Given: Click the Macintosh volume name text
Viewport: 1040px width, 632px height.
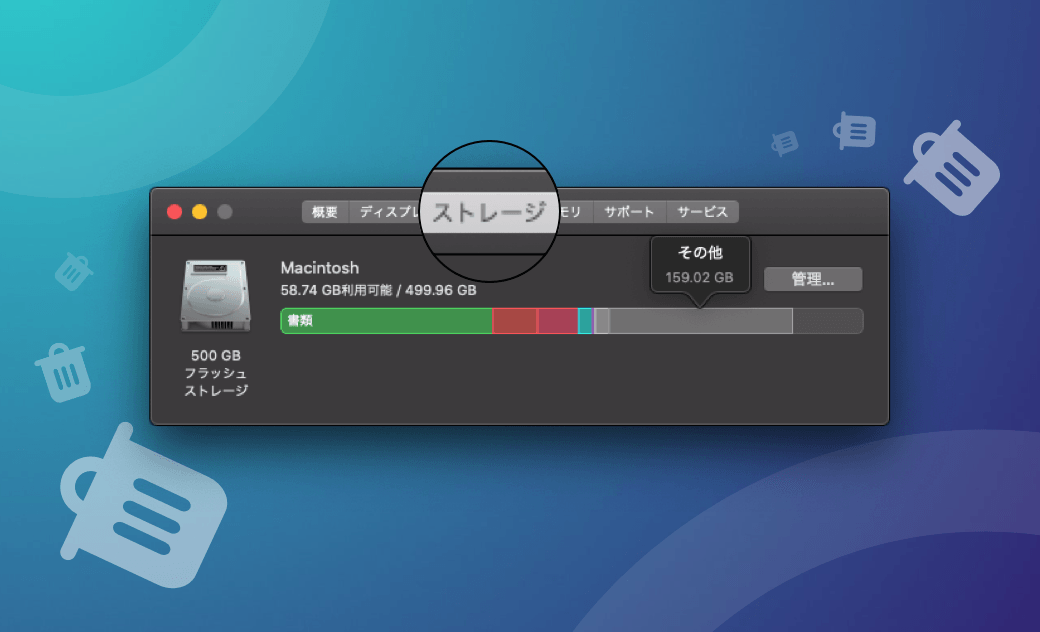Looking at the screenshot, I should point(320,268).
